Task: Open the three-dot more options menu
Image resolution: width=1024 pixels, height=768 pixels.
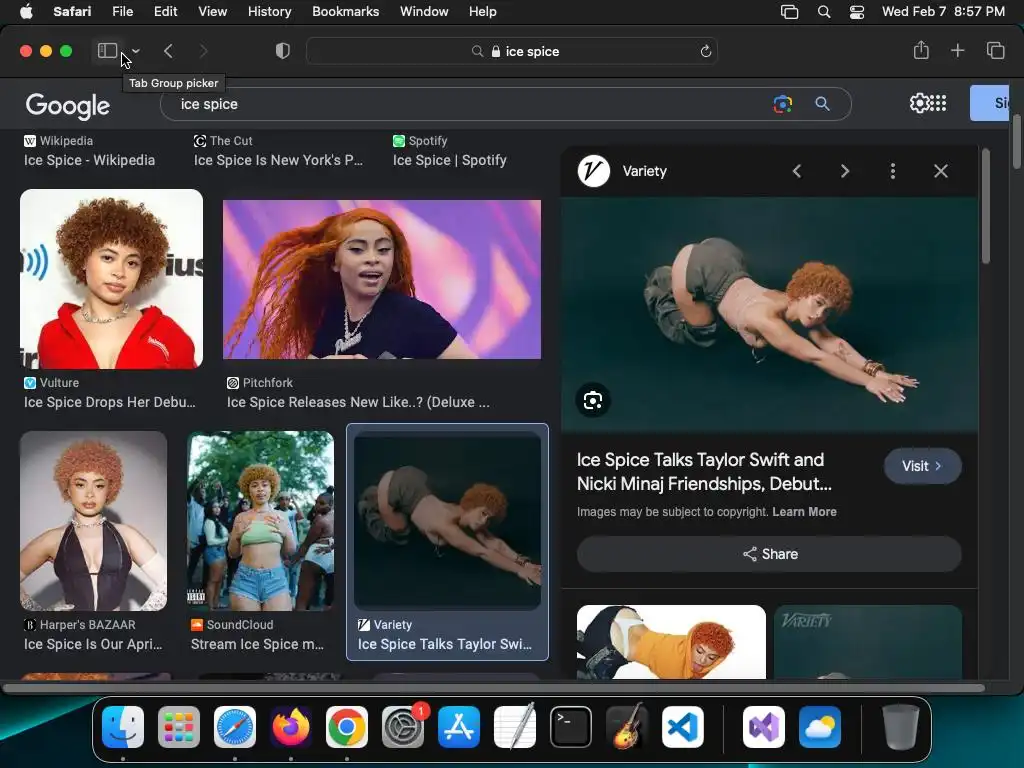Action: [x=893, y=171]
